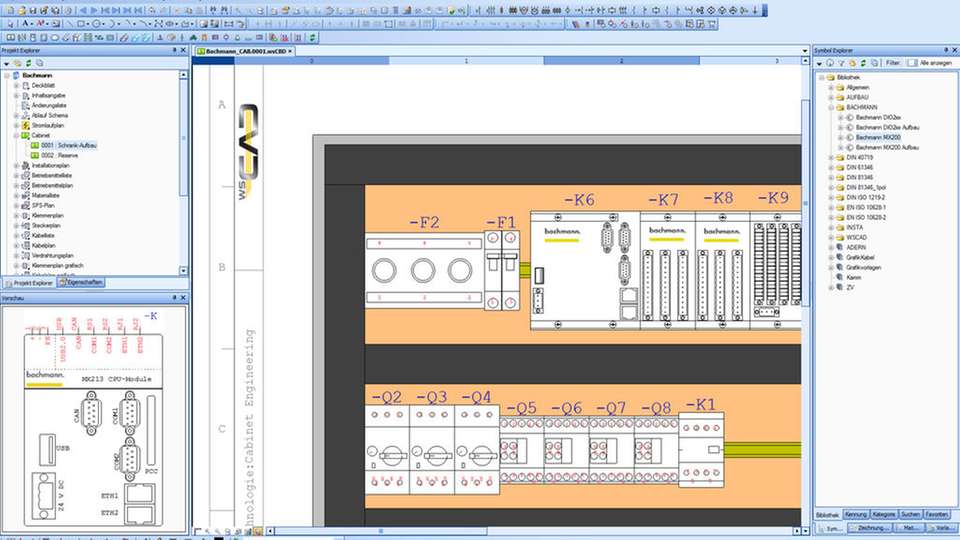Open the Kategorie tab in Symbol Explorer
Viewport: 960px width, 540px height.
tap(884, 515)
